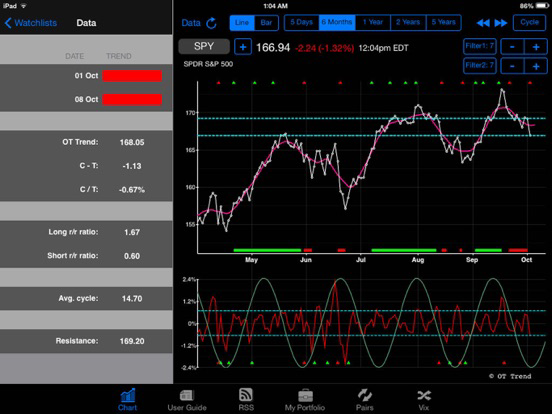
Task: Advance the chart with the double-right arrows
Action: [501, 23]
